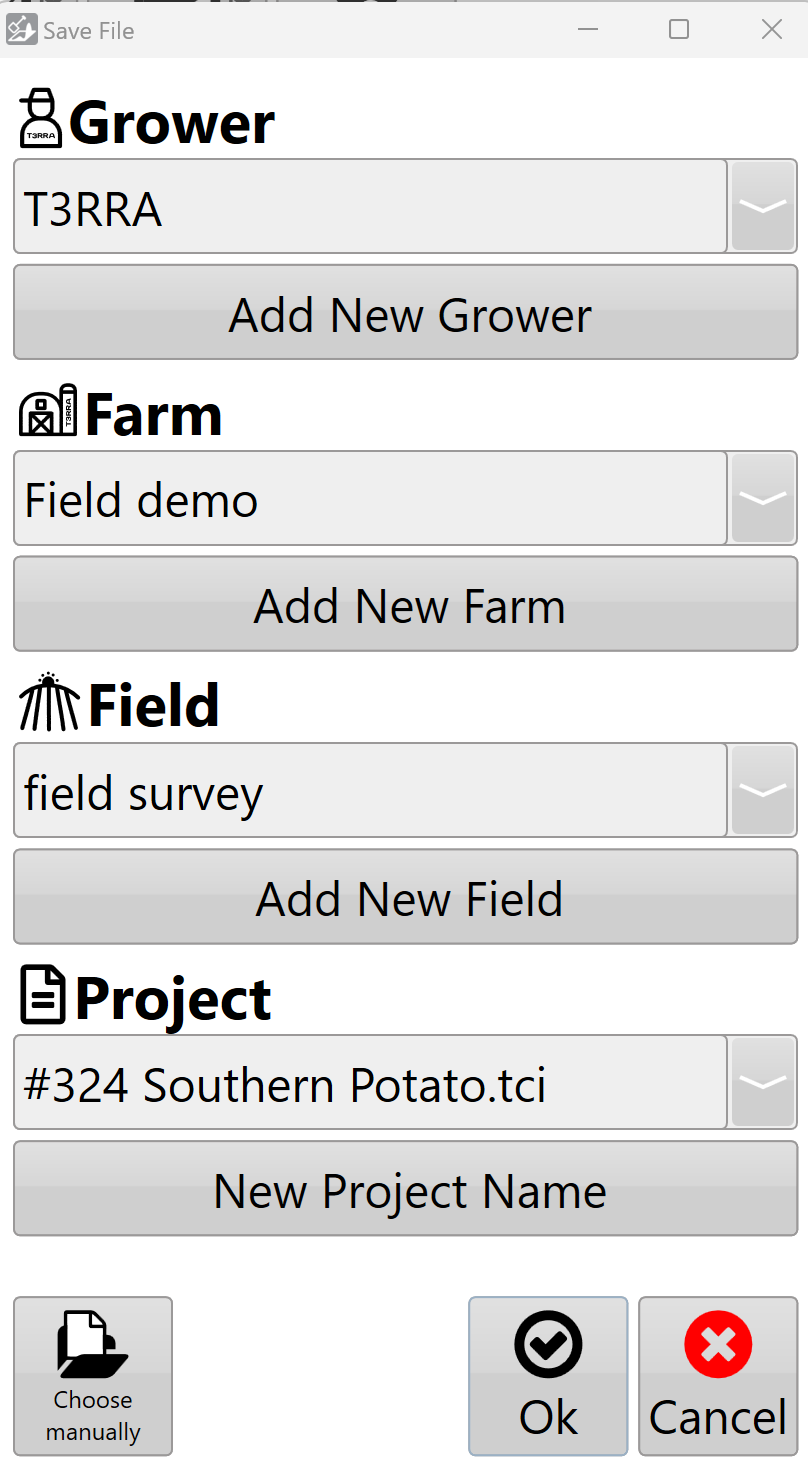Click Add New Farm button

pos(405,604)
